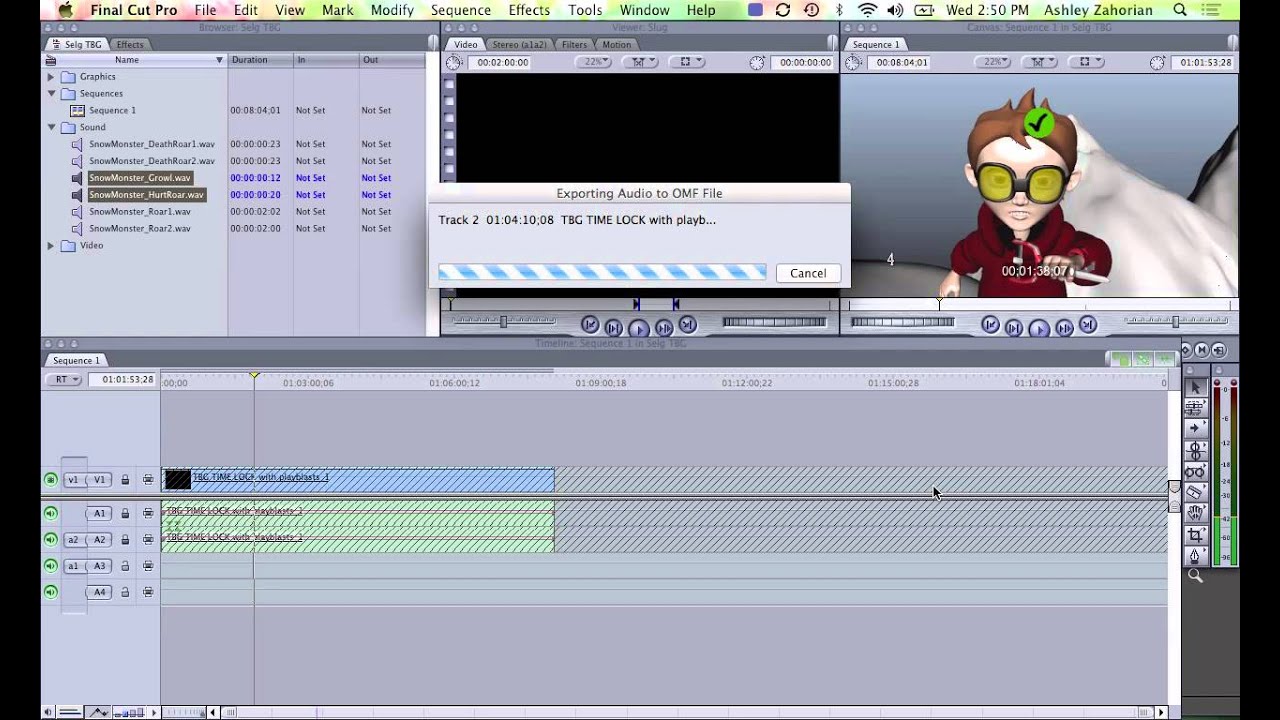The height and width of the screenshot is (720, 1280).
Task: Click the magnifier icon below the tool palette
Action: click(1194, 576)
